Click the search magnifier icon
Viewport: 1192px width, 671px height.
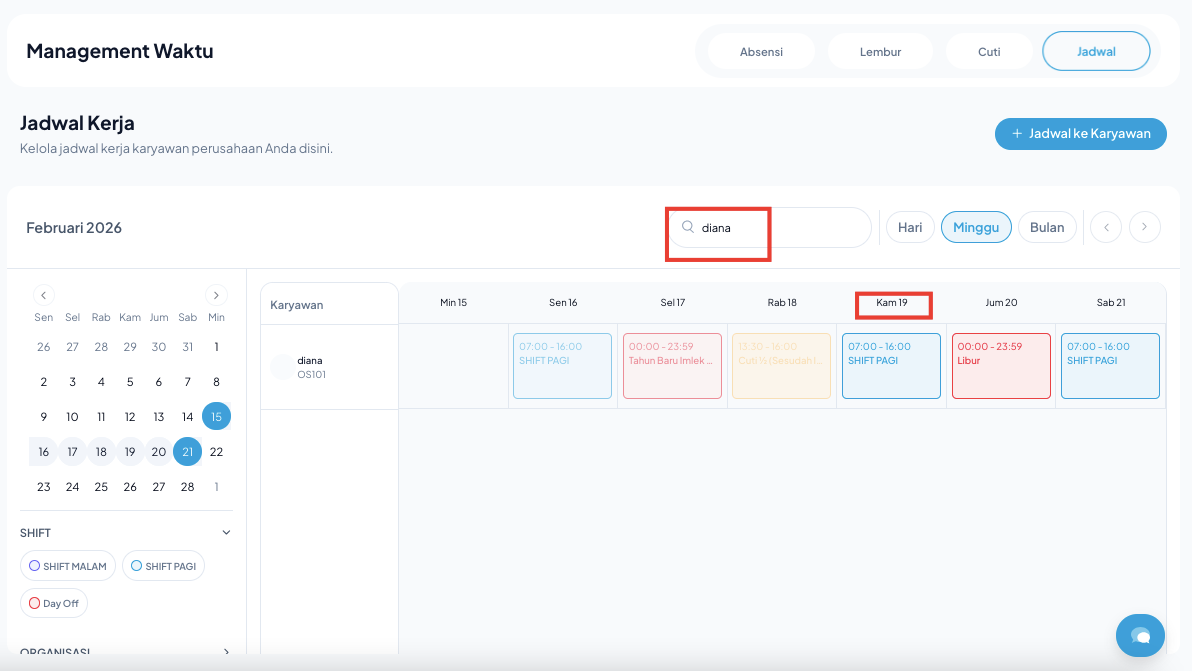coord(688,227)
